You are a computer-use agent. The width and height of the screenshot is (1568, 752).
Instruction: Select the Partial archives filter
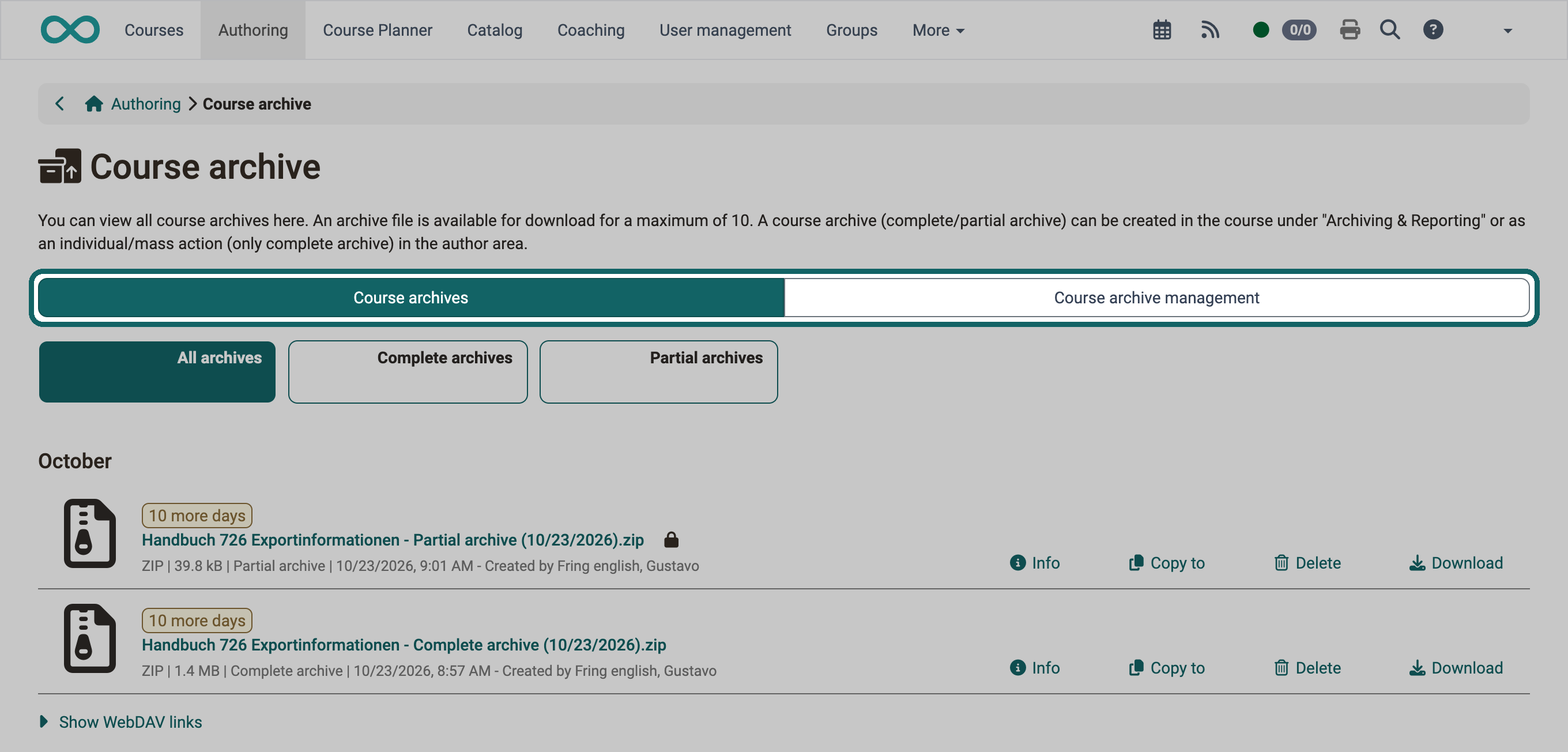click(658, 371)
